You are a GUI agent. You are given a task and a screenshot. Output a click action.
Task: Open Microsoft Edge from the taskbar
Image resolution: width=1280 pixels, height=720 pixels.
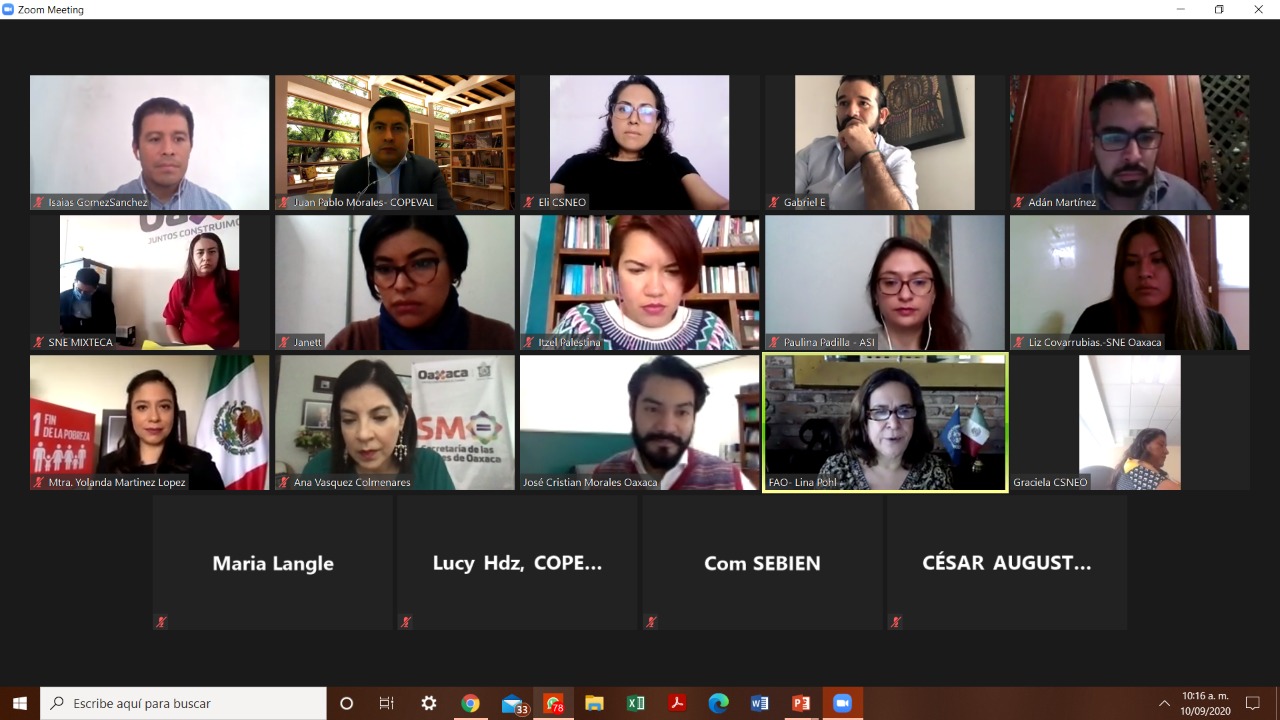point(718,703)
